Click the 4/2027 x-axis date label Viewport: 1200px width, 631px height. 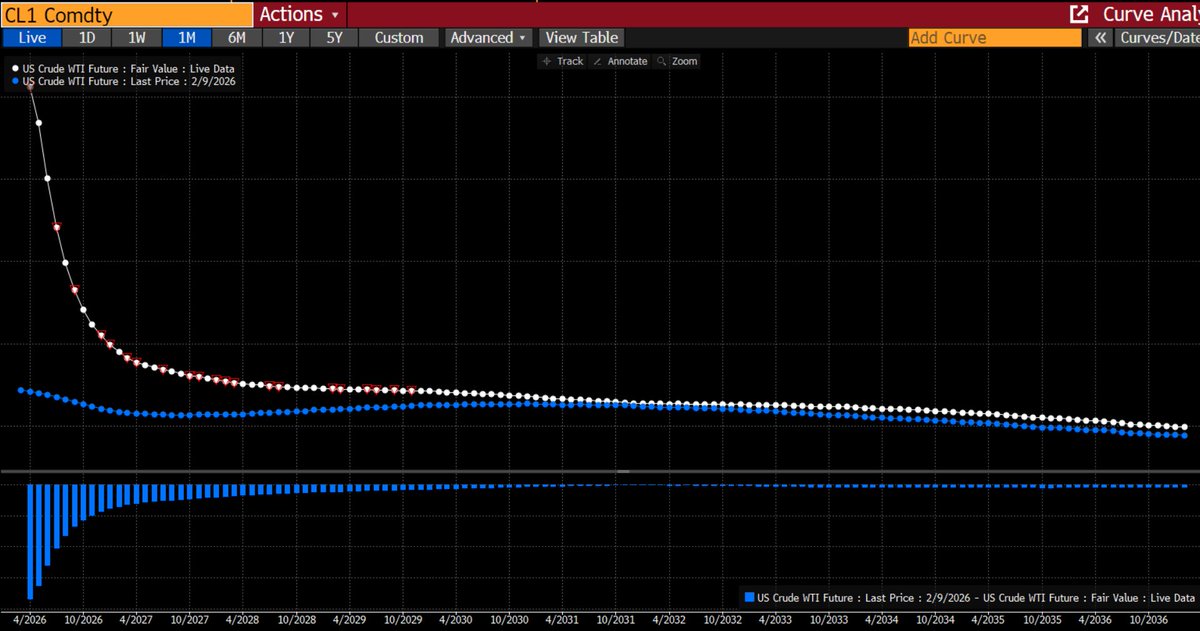pos(137,620)
